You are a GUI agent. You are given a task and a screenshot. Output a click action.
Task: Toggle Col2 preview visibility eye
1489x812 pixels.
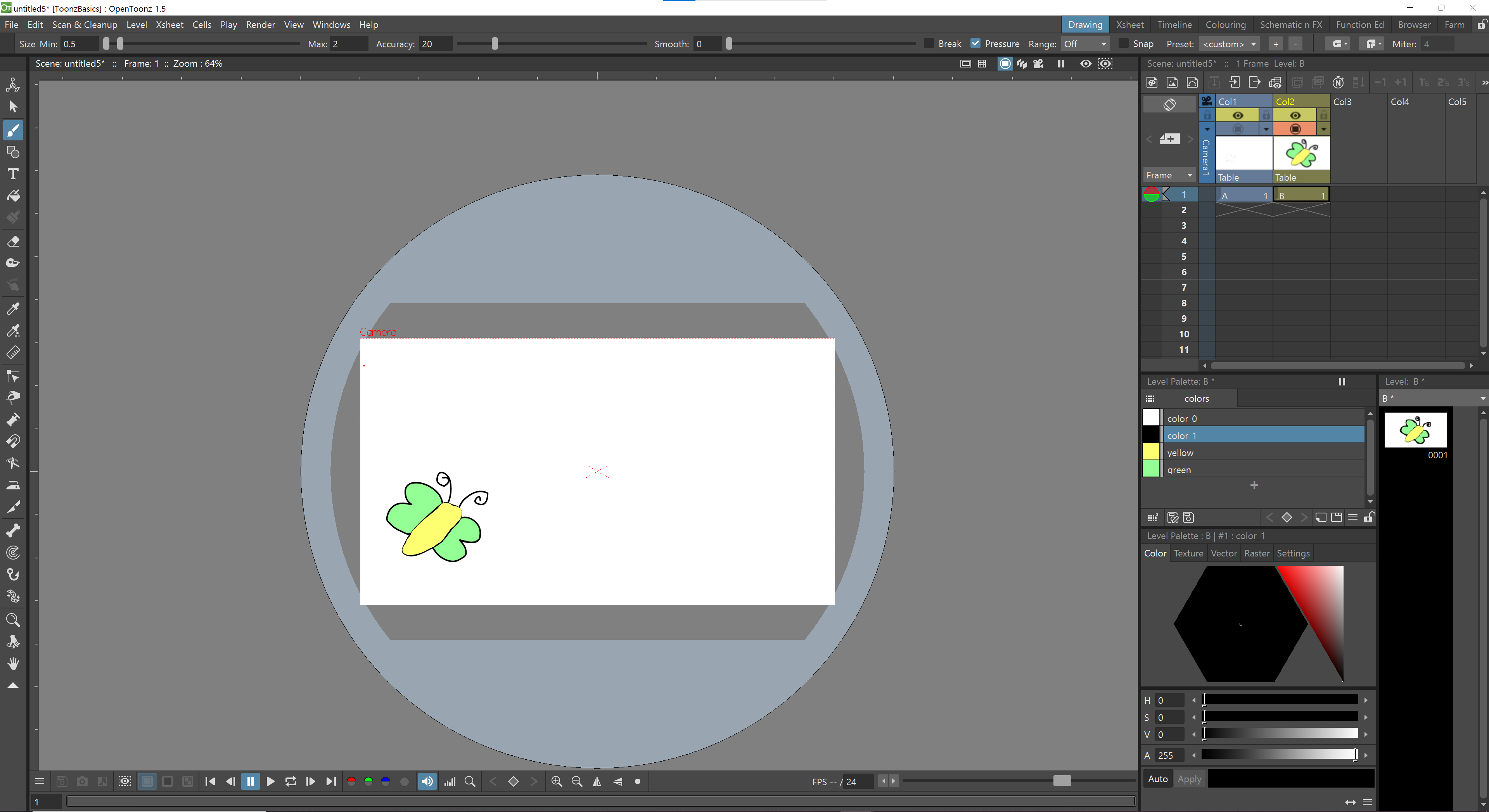(x=1295, y=116)
